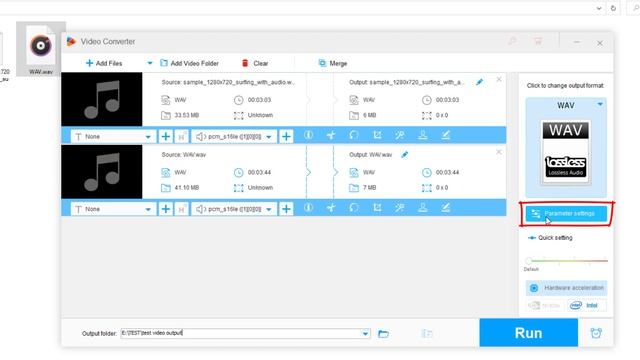Click the Add Files button
Image resolution: width=640 pixels, height=360 pixels.
[x=104, y=63]
